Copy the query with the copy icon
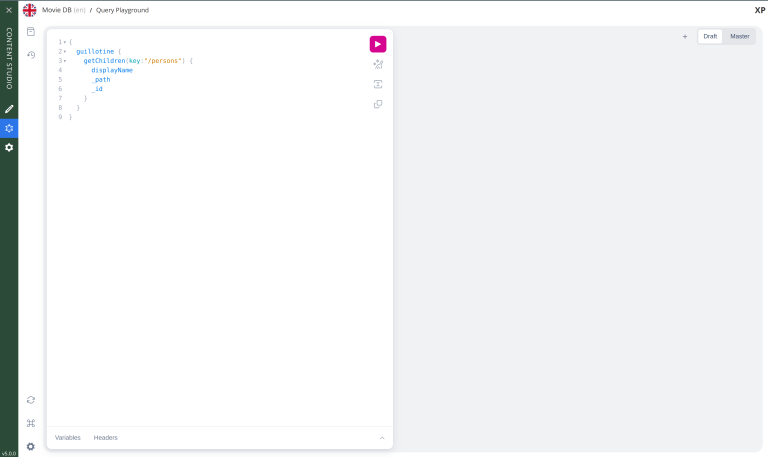The height and width of the screenshot is (457, 768). [x=378, y=104]
